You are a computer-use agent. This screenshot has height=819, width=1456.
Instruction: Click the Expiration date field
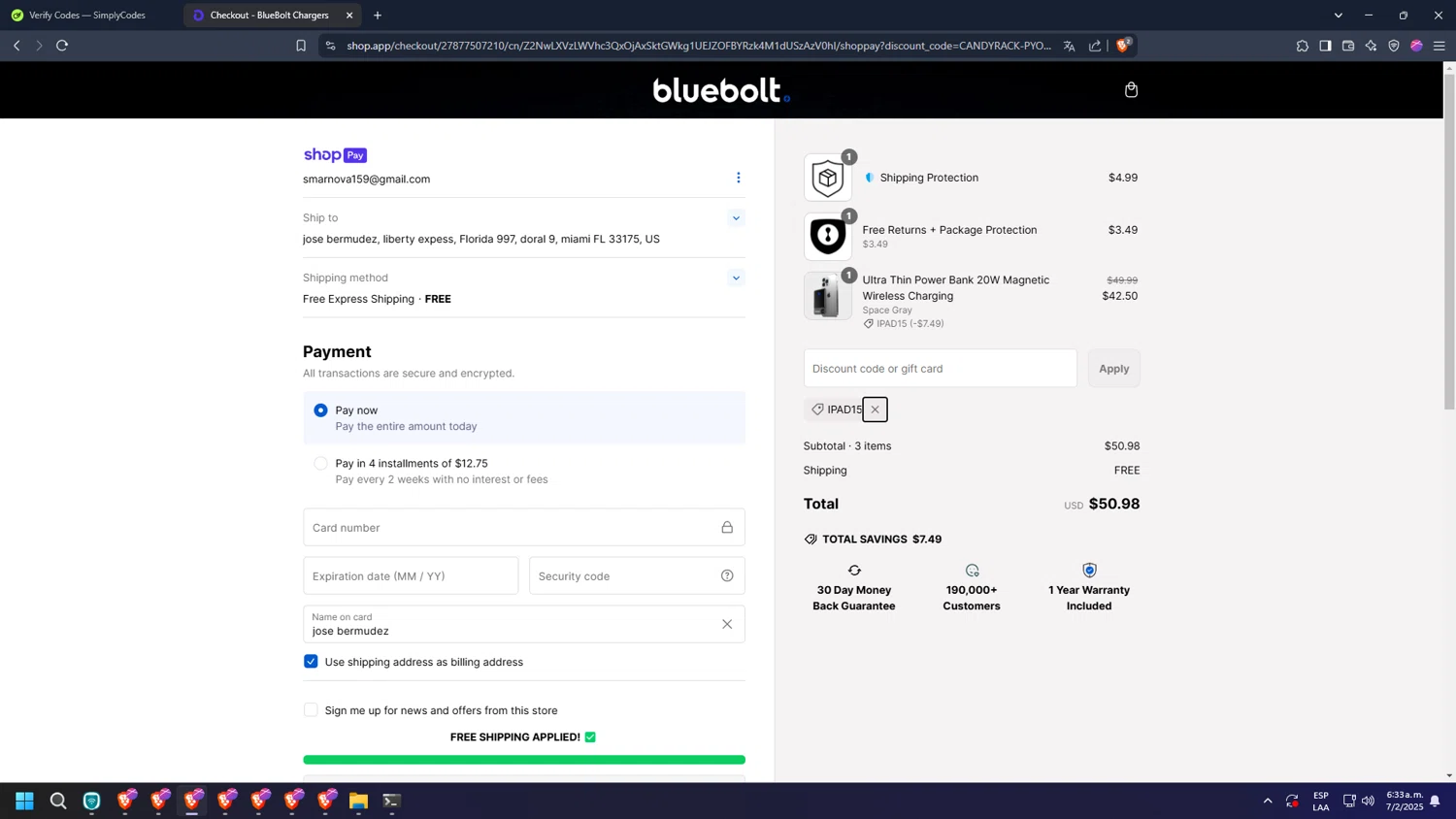tap(411, 575)
